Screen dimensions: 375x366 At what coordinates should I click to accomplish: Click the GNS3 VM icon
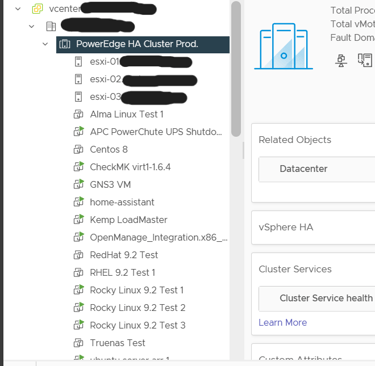(x=78, y=184)
